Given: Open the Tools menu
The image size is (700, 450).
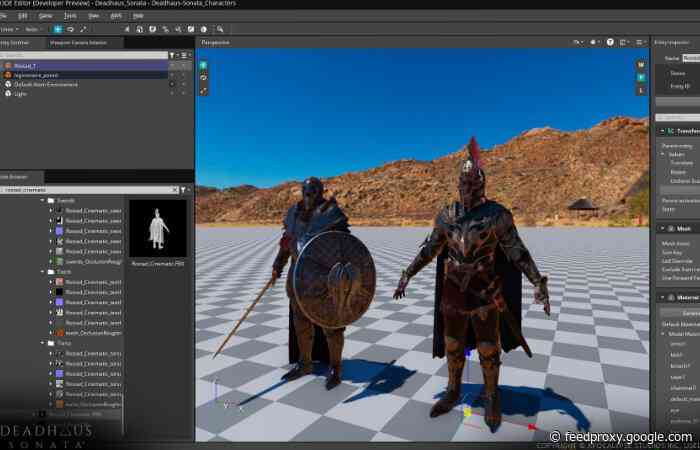Looking at the screenshot, I should pos(70,16).
